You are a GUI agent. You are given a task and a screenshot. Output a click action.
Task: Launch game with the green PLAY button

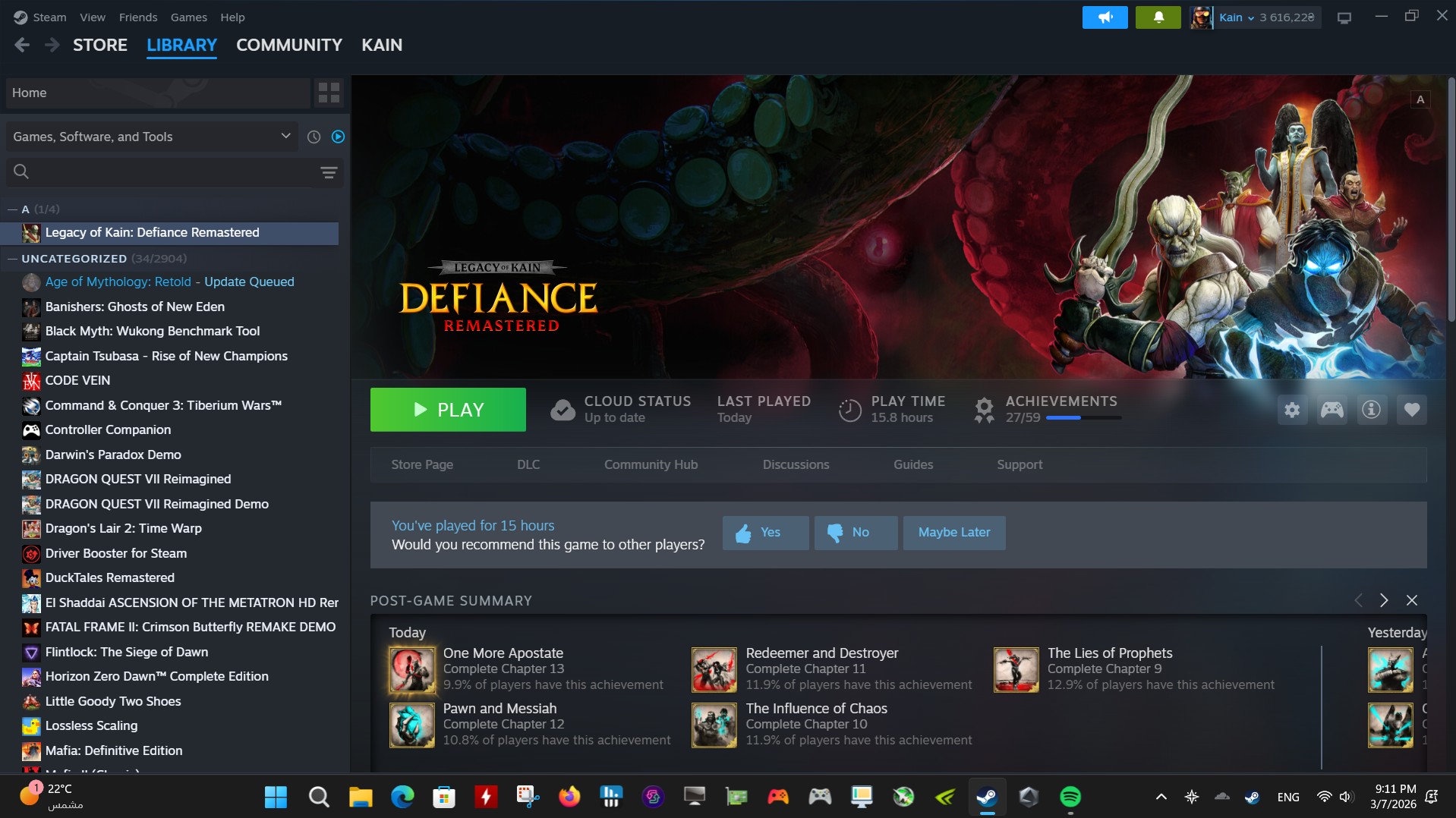coord(448,410)
